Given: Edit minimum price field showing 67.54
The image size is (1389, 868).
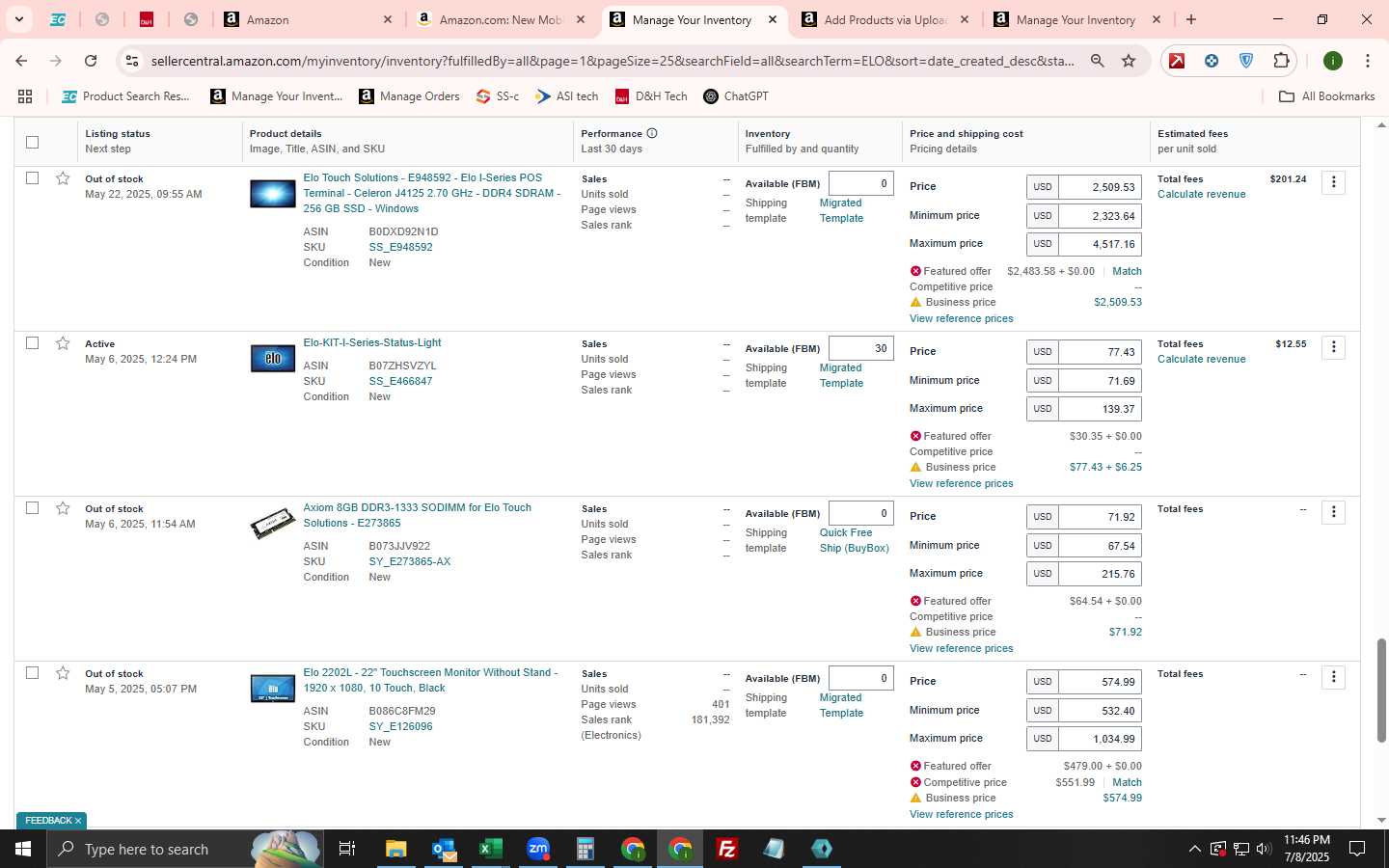Looking at the screenshot, I should 1100,546.
